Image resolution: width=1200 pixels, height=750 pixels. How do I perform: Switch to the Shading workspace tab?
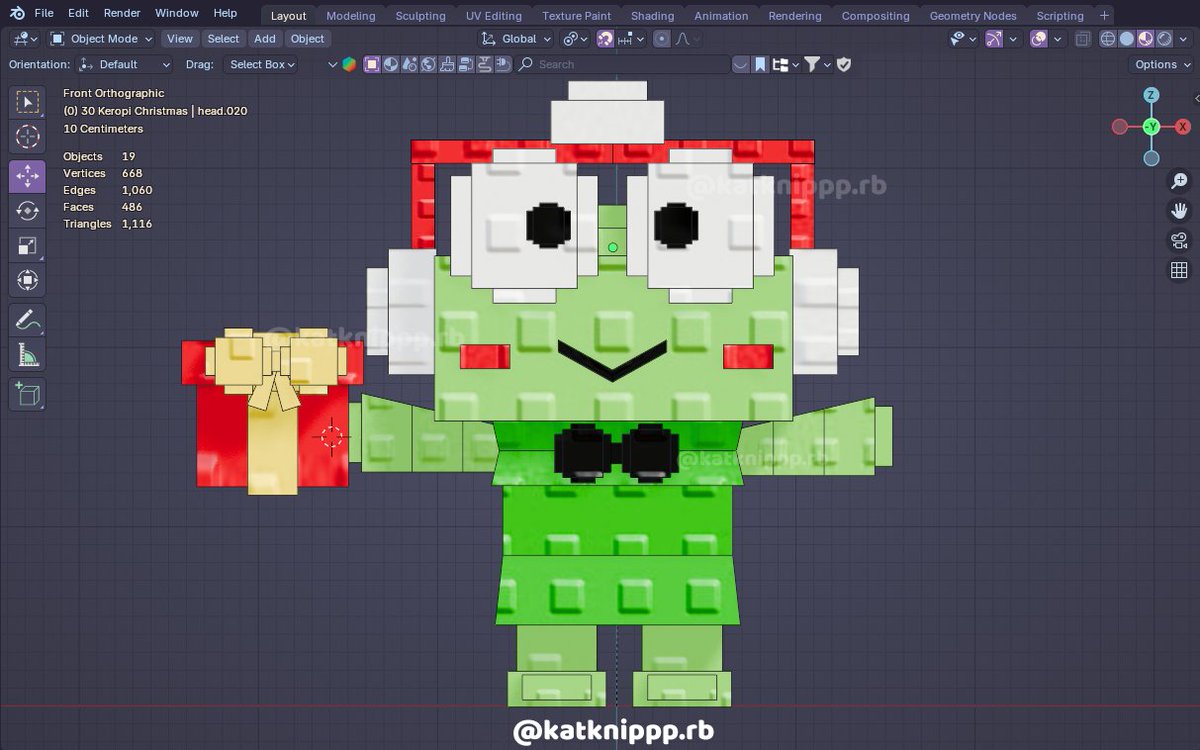tap(652, 15)
